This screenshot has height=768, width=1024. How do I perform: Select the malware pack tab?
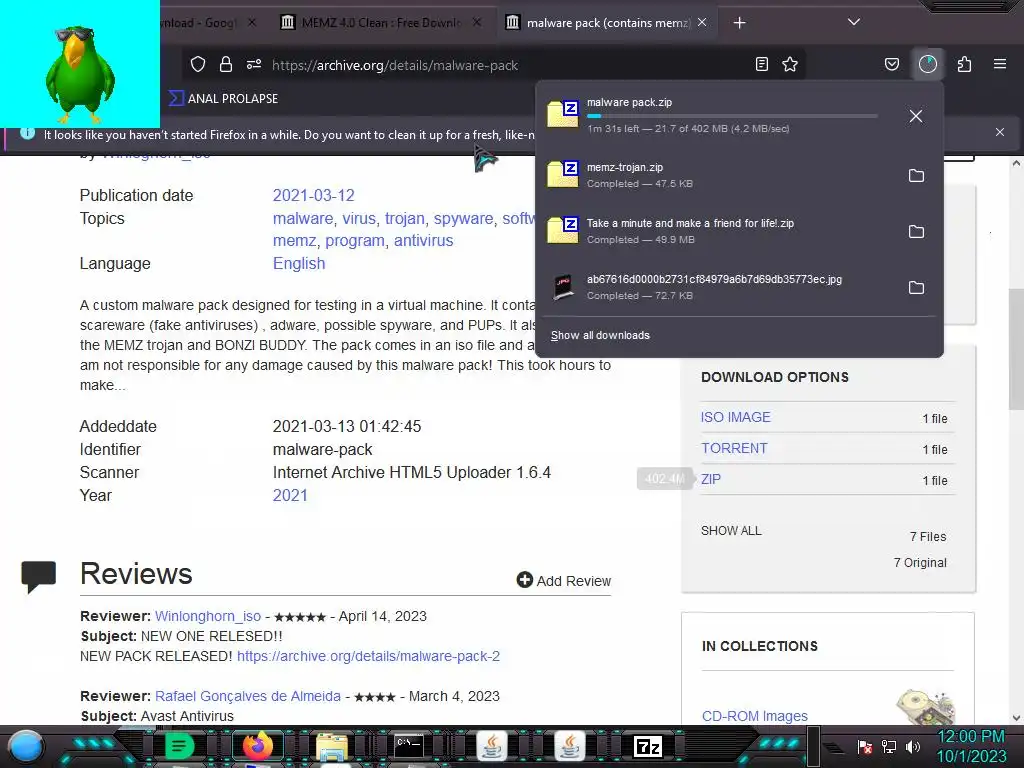pyautogui.click(x=607, y=23)
